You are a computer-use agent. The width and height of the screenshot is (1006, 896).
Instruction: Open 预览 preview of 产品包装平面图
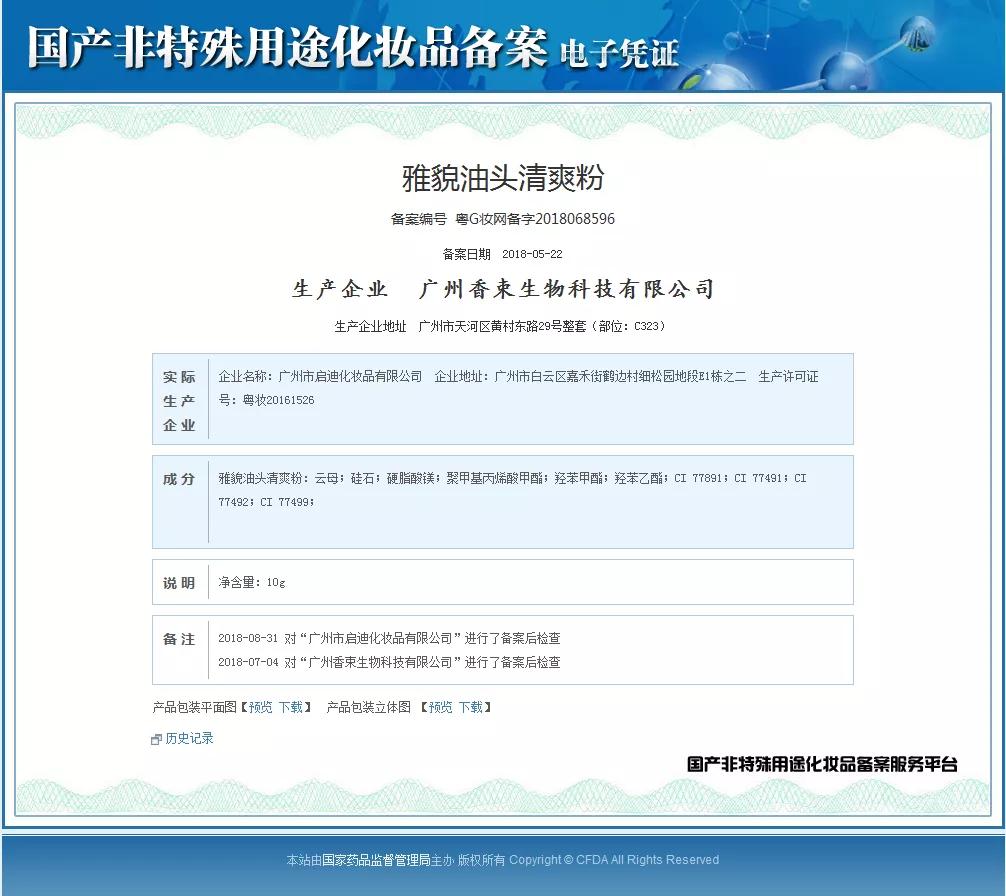(x=260, y=706)
